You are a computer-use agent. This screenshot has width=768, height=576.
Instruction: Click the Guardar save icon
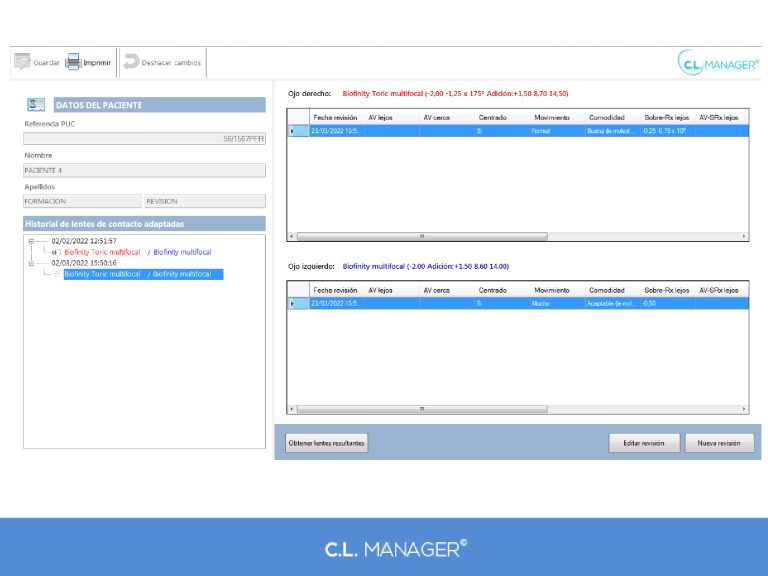[x=22, y=62]
